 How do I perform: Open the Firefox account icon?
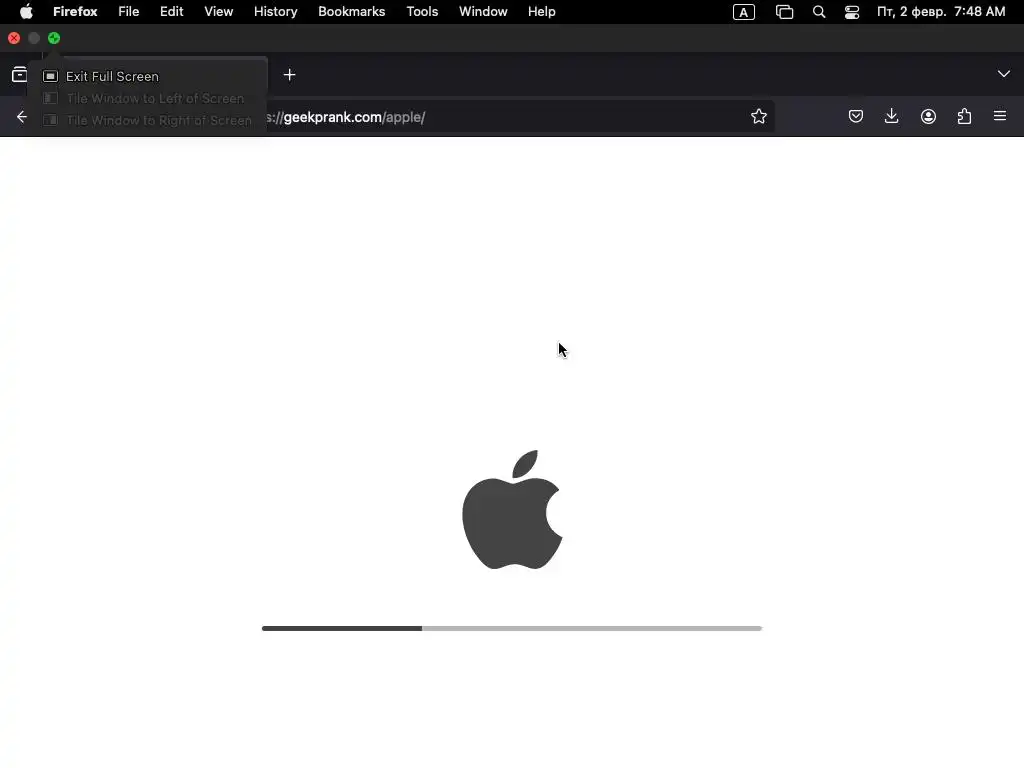[928, 117]
